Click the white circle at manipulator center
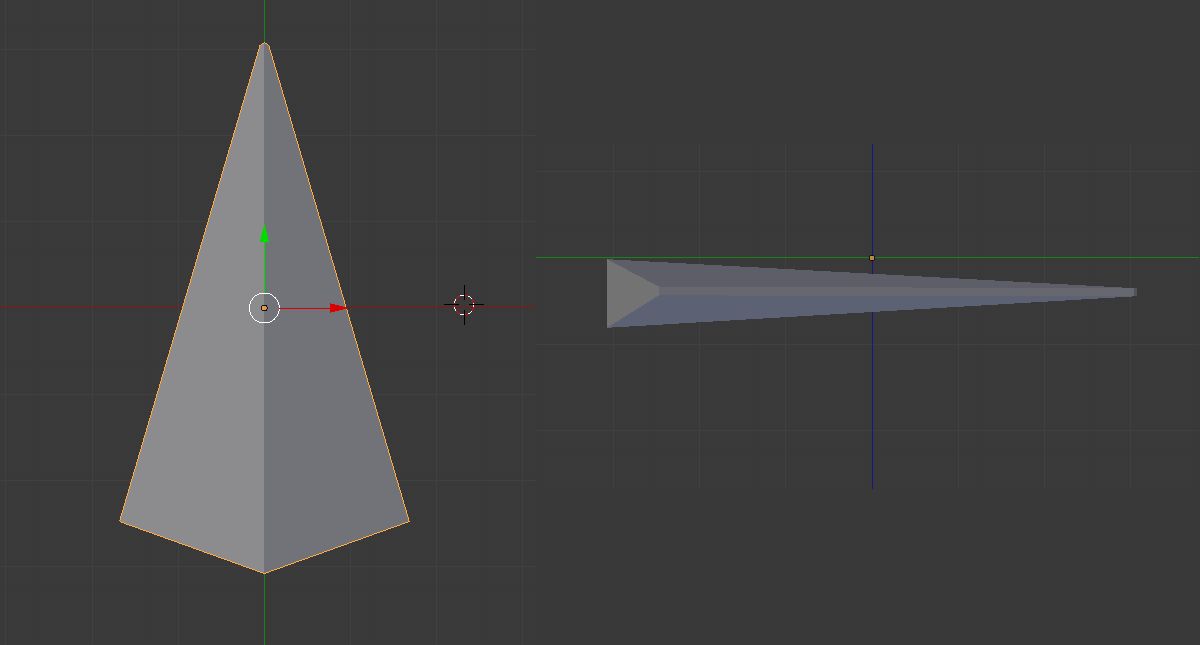The width and height of the screenshot is (1200, 645). [x=264, y=308]
